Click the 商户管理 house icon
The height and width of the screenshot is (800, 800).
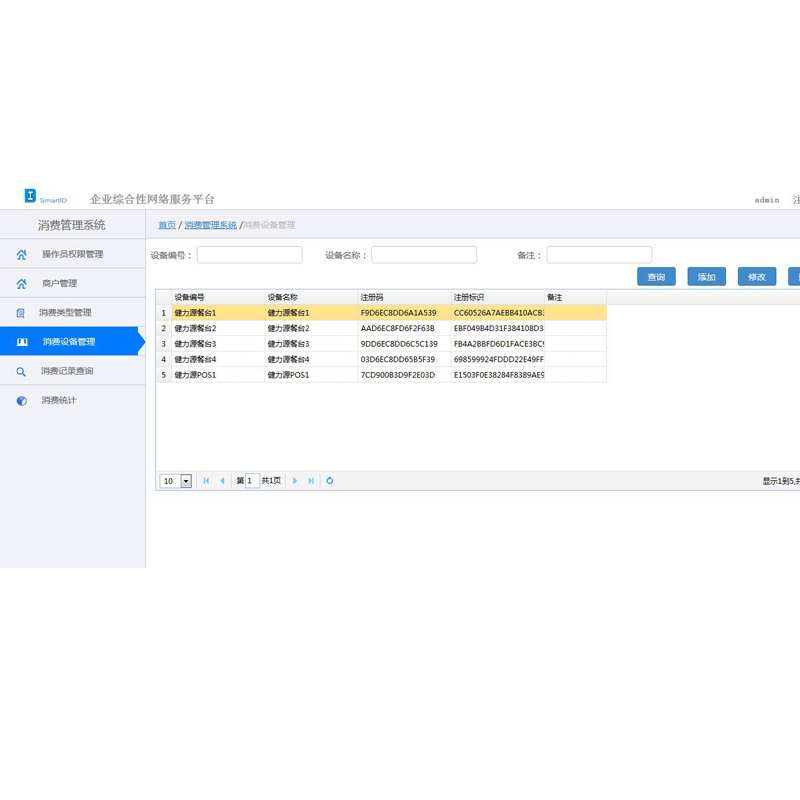(21, 284)
